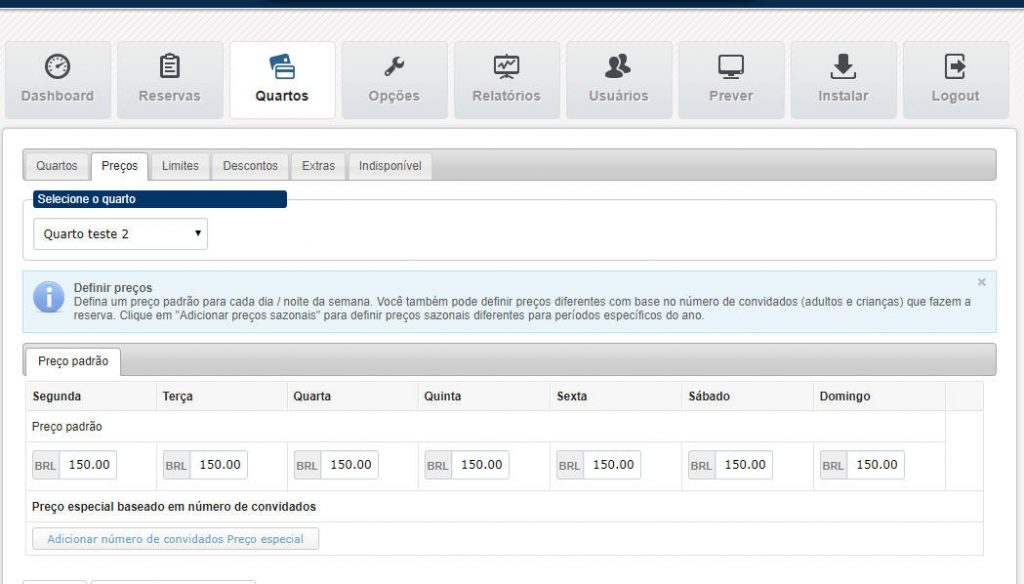Viewport: 1024px width, 584px height.
Task: Click the Logout exit icon
Action: coord(955,67)
